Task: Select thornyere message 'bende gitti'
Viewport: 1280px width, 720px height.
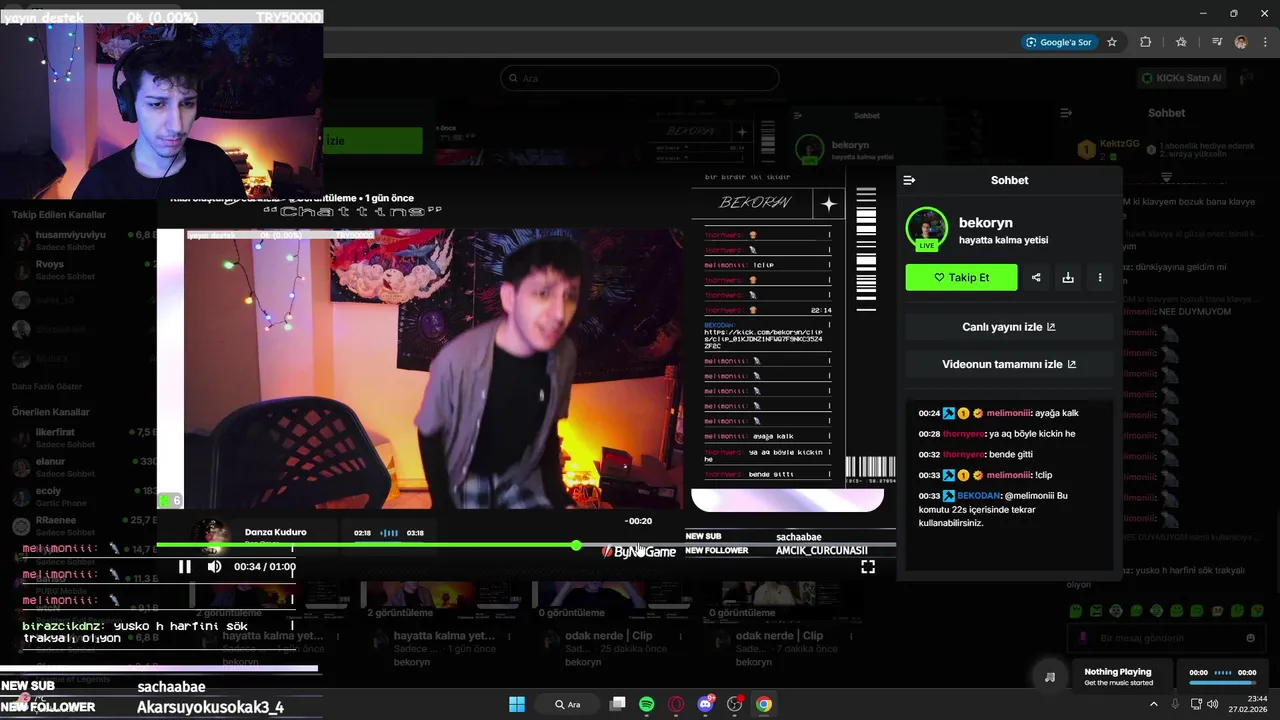Action: pos(1010,454)
